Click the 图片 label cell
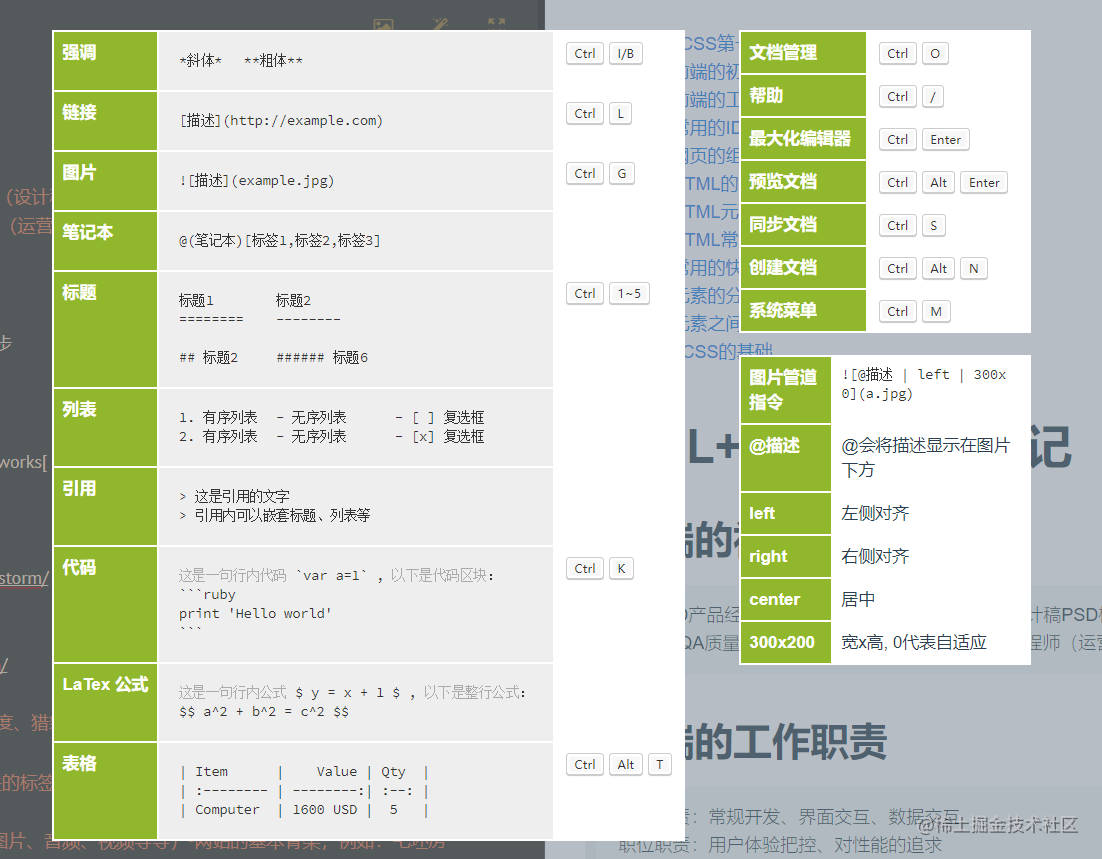 coord(105,181)
